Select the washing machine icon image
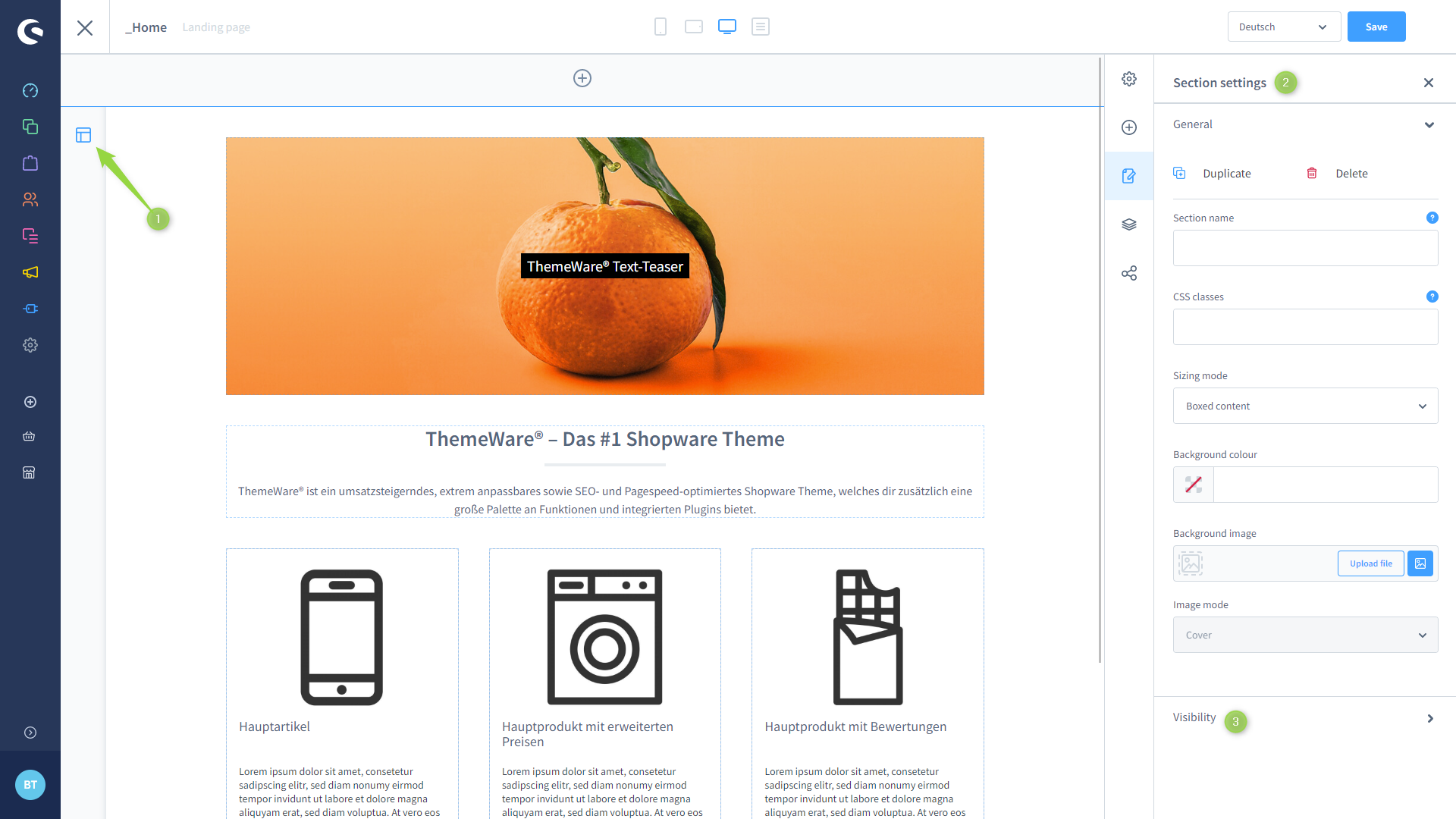This screenshot has width=1456, height=819. (x=605, y=637)
